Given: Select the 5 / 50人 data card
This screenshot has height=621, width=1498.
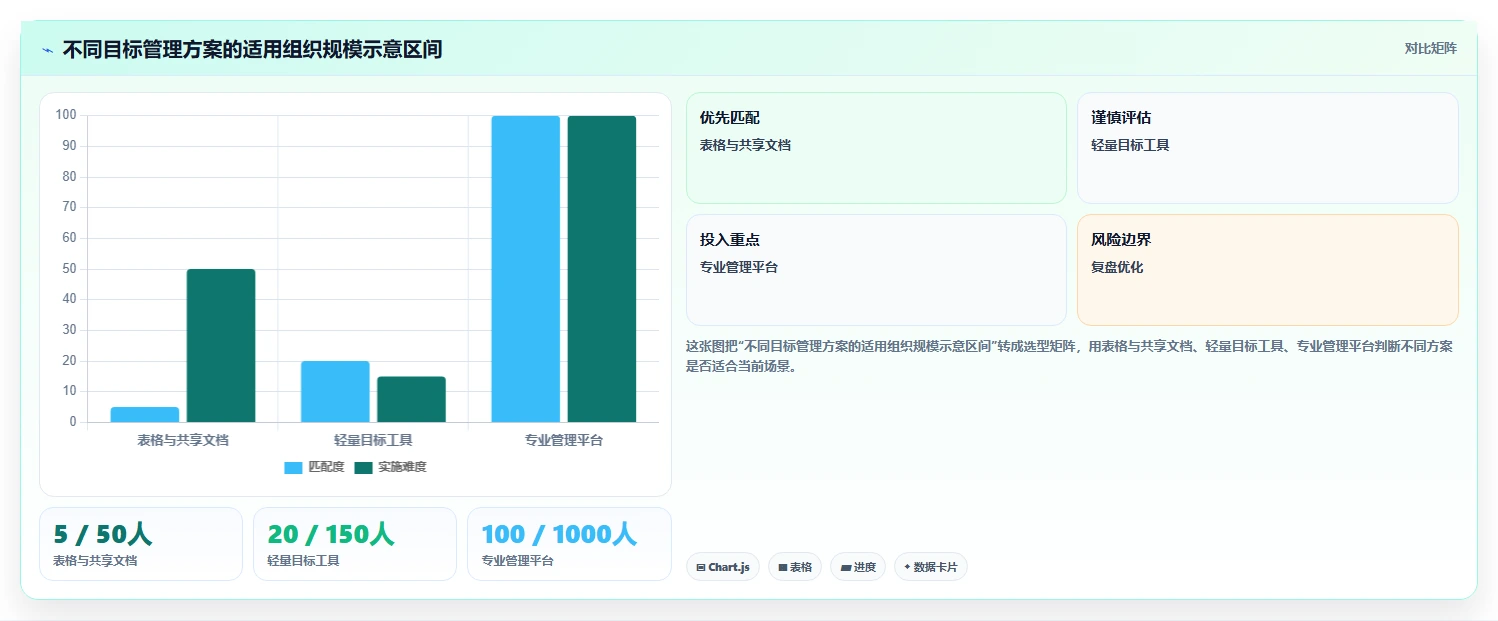Looking at the screenshot, I should click(x=141, y=544).
